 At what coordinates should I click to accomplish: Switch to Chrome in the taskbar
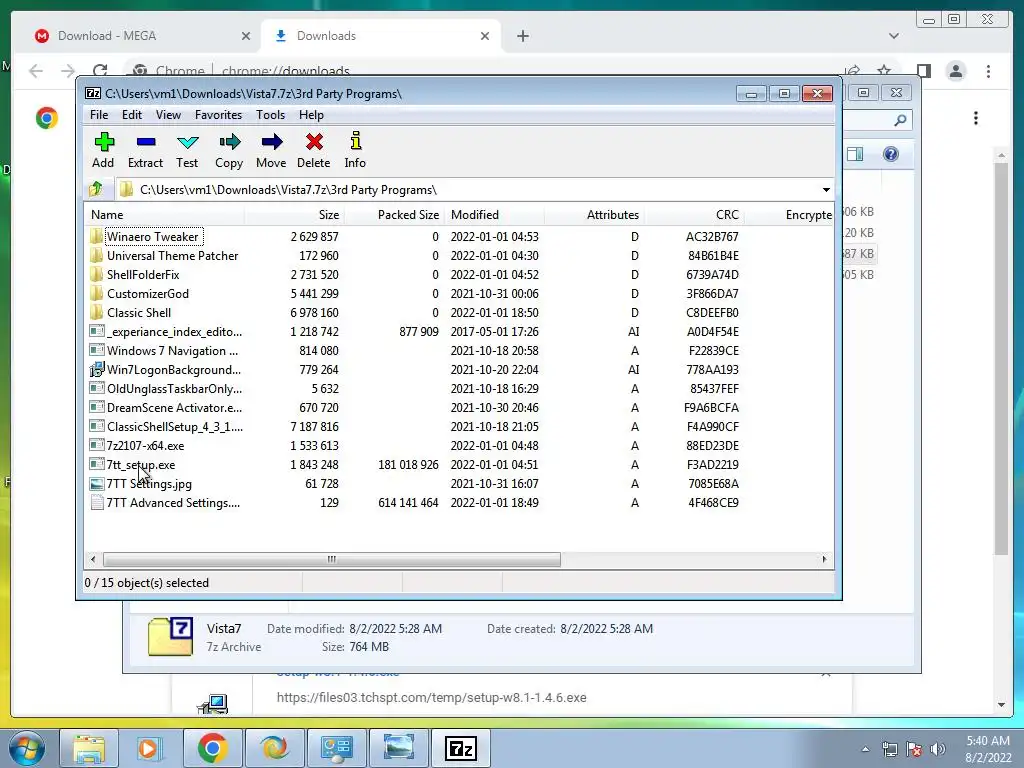tap(212, 748)
